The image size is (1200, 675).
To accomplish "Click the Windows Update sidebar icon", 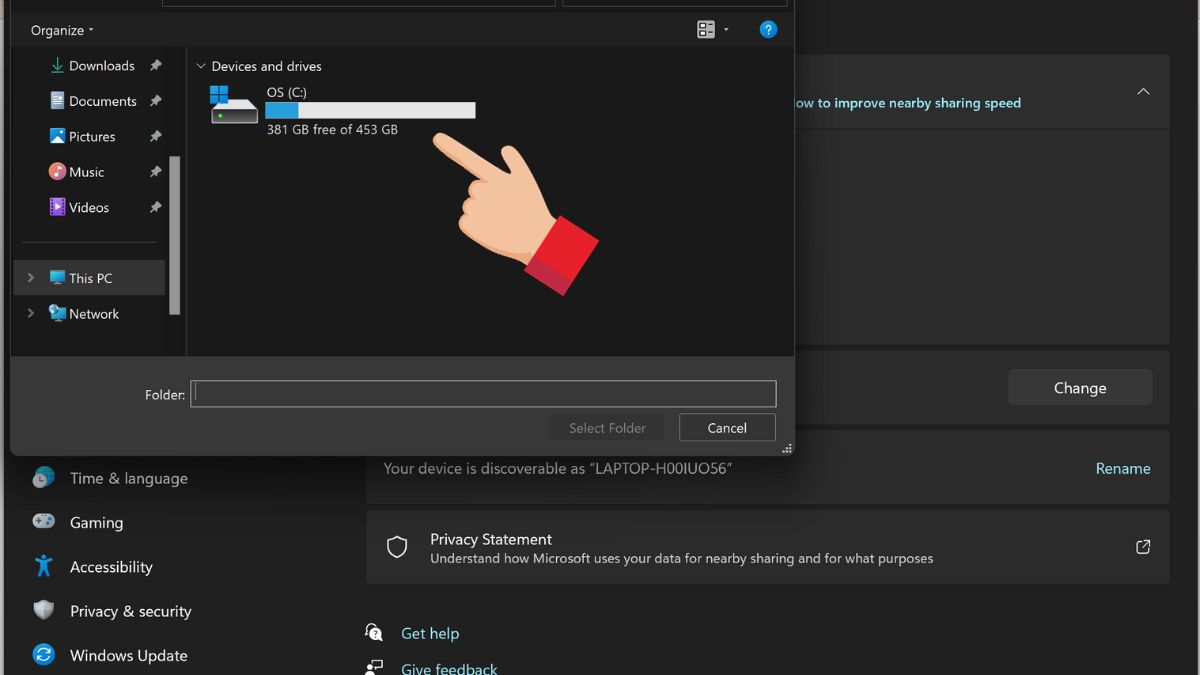I will pyautogui.click(x=43, y=655).
